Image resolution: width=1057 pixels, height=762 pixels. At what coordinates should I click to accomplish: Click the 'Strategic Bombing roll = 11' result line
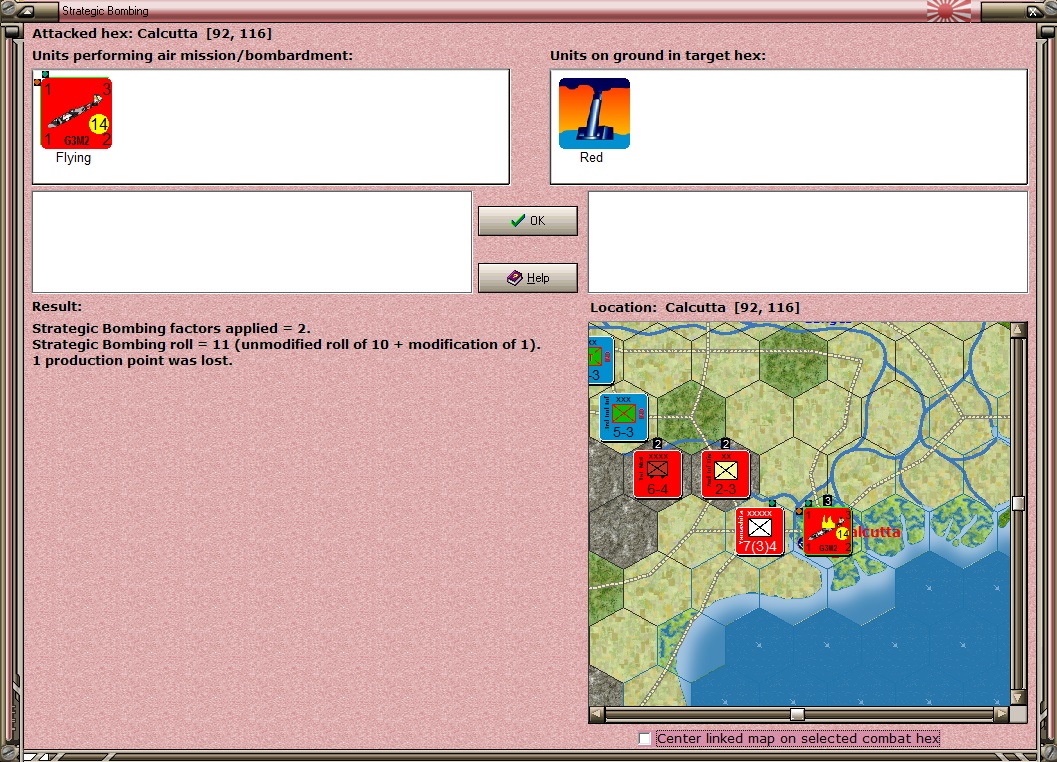pos(286,345)
